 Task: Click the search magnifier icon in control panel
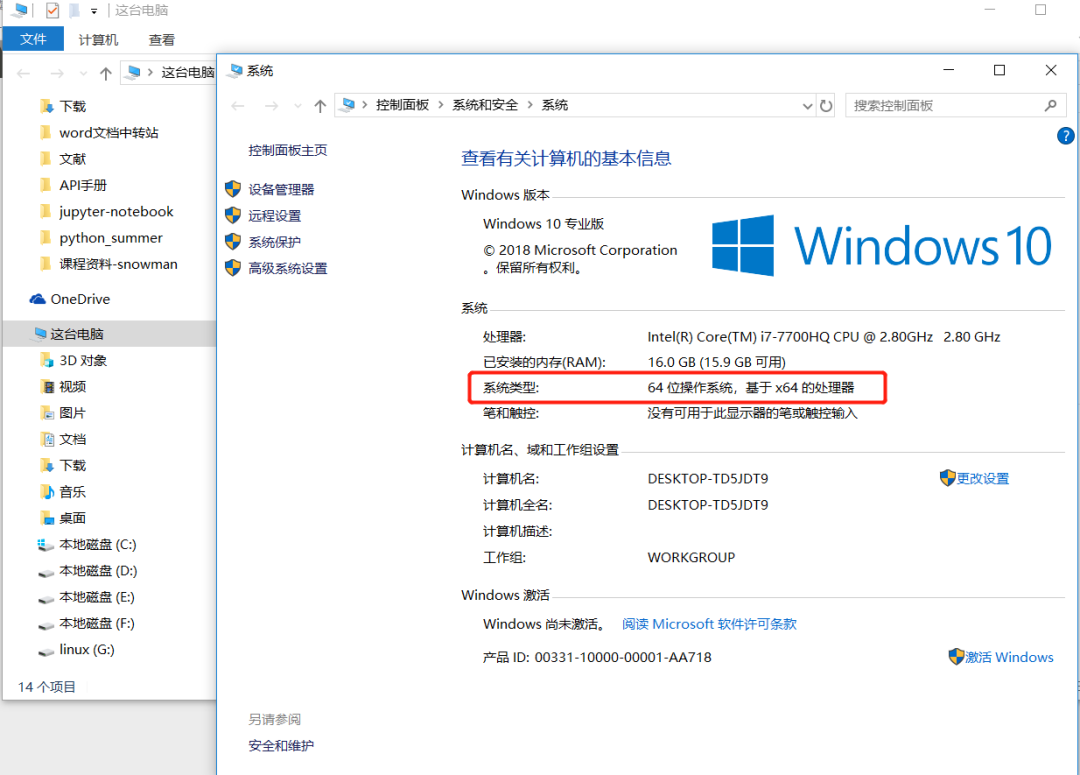tap(1050, 105)
